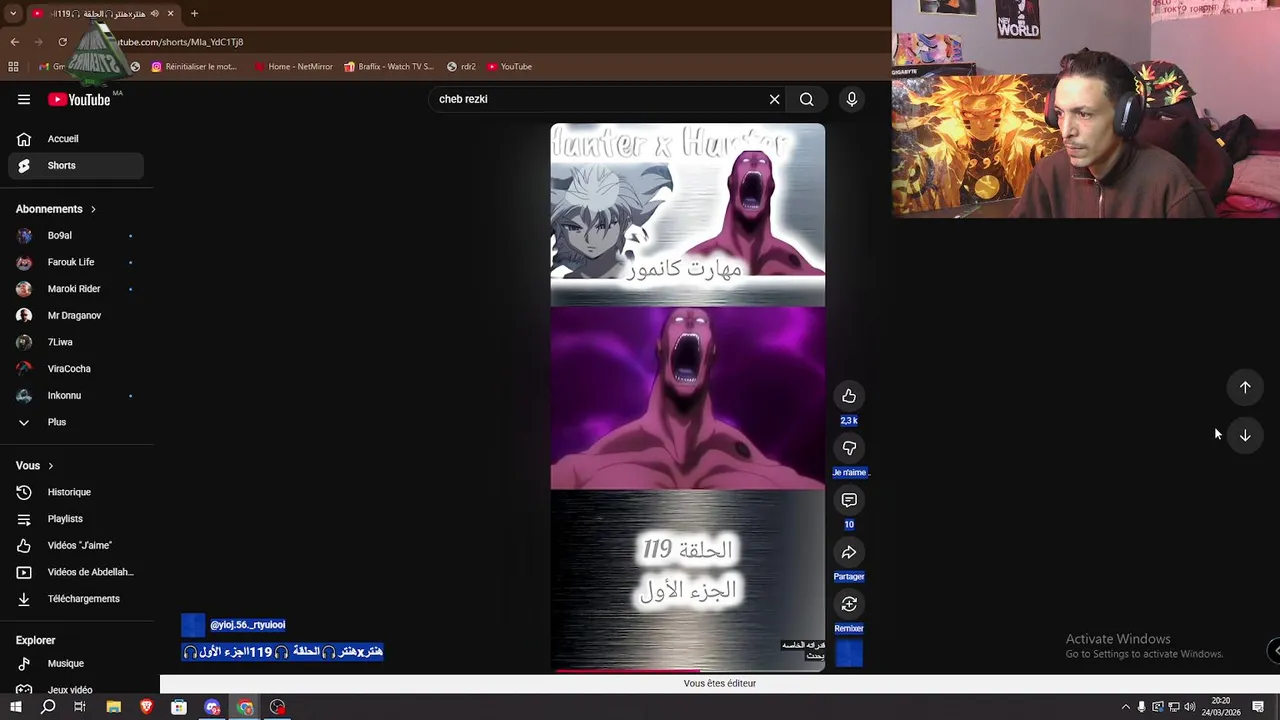Image resolution: width=1280 pixels, height=720 pixels.
Task: Close the YouTube browser tab
Action: (x=171, y=13)
